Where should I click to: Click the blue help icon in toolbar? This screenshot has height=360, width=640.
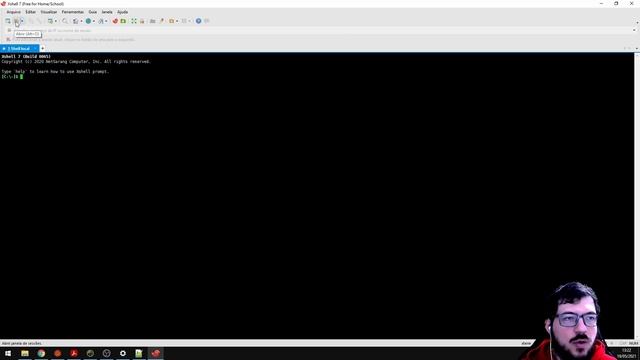click(x=198, y=21)
